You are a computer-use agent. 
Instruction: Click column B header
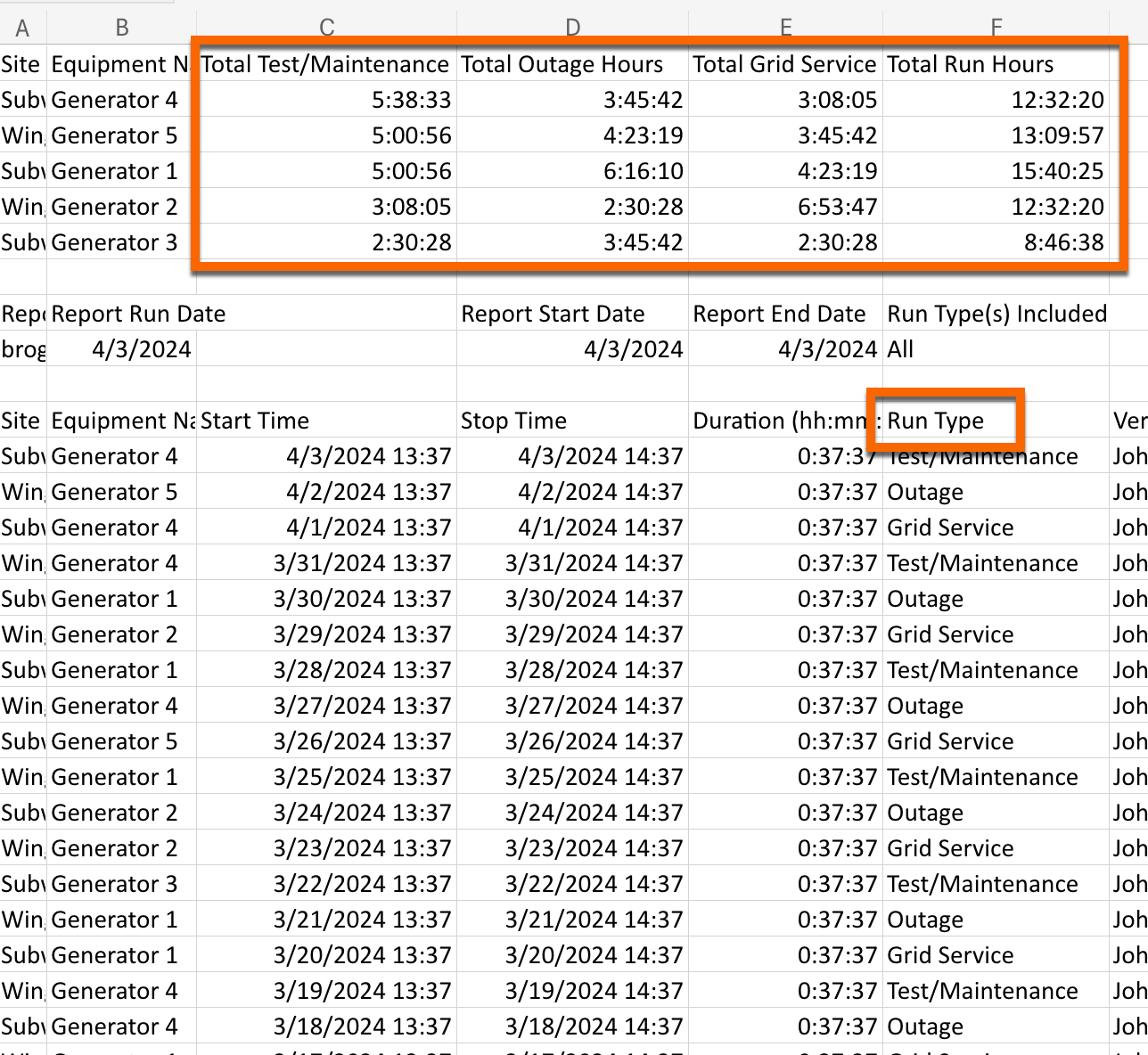pyautogui.click(x=121, y=27)
